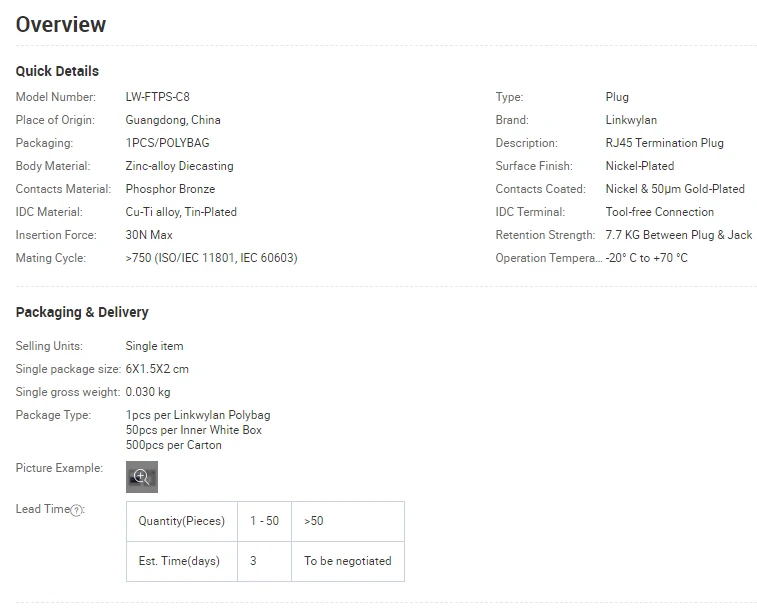The height and width of the screenshot is (611, 757).
Task: Click the Est. Time(days) table cell
Action: (179, 561)
